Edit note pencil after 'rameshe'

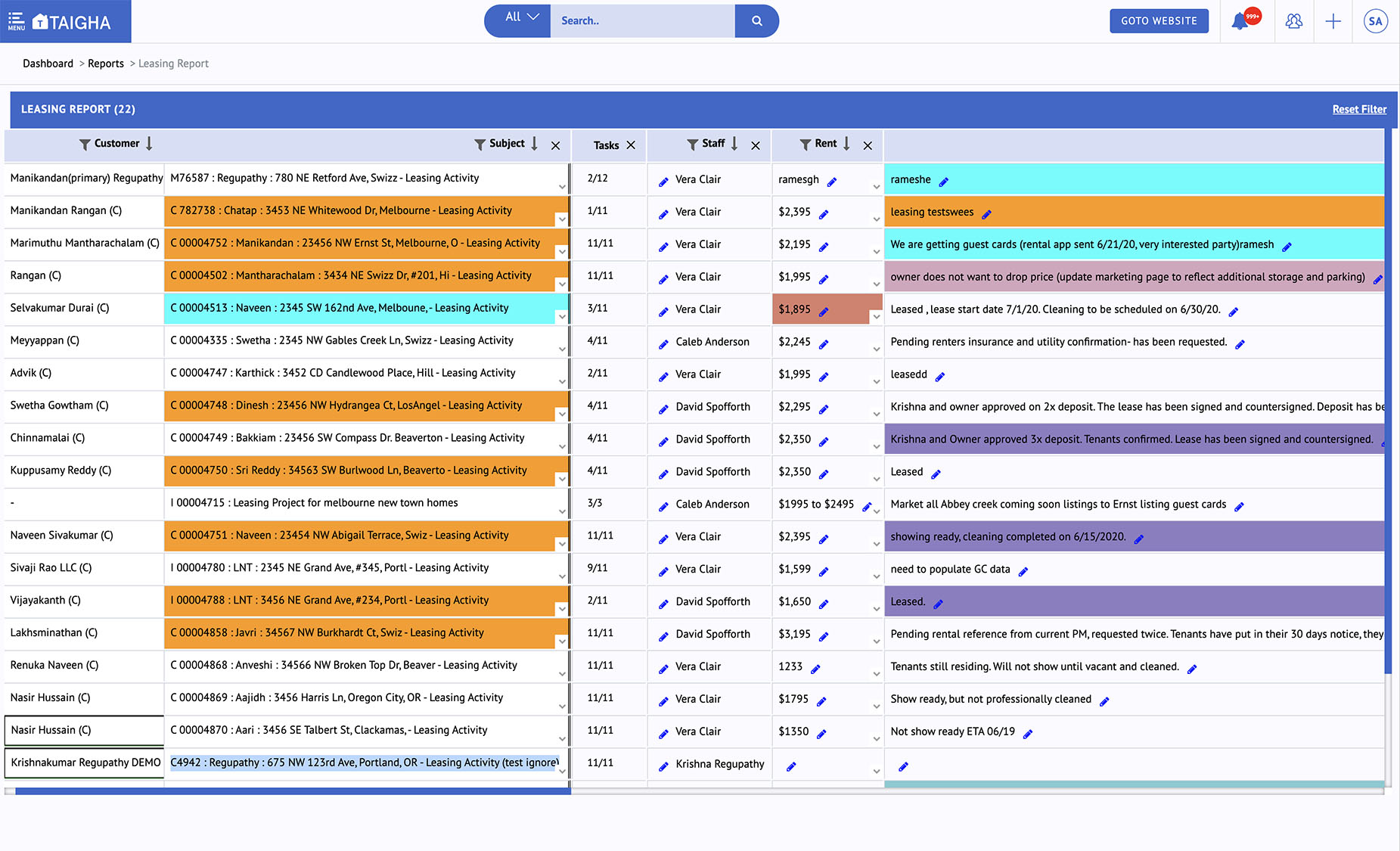943,182
